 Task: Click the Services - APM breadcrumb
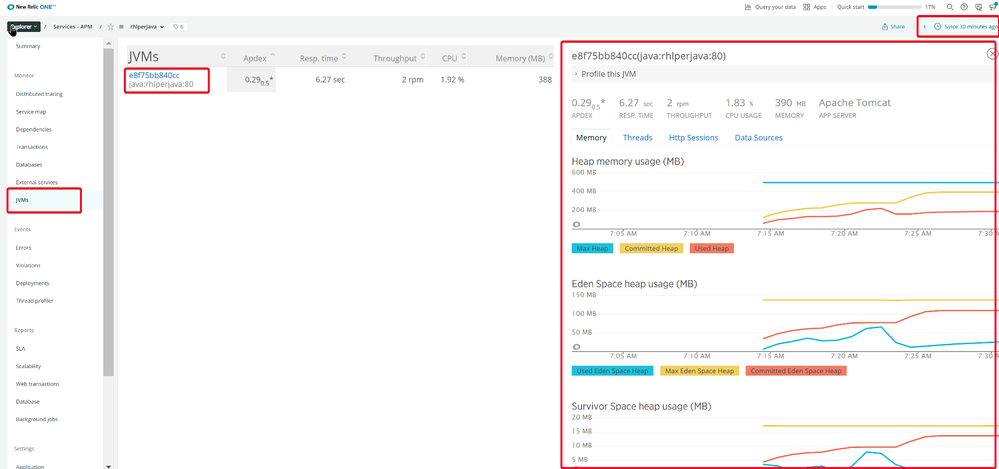[x=73, y=27]
